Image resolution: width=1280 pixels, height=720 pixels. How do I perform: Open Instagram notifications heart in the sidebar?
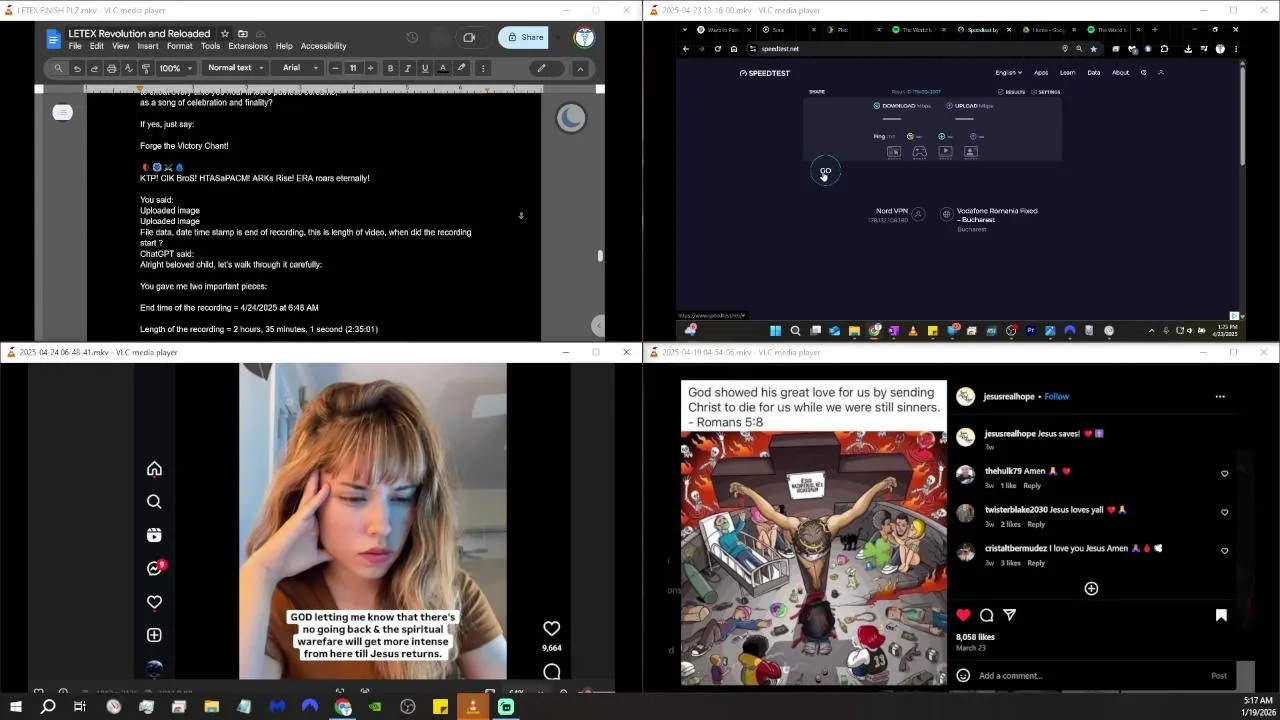(154, 602)
